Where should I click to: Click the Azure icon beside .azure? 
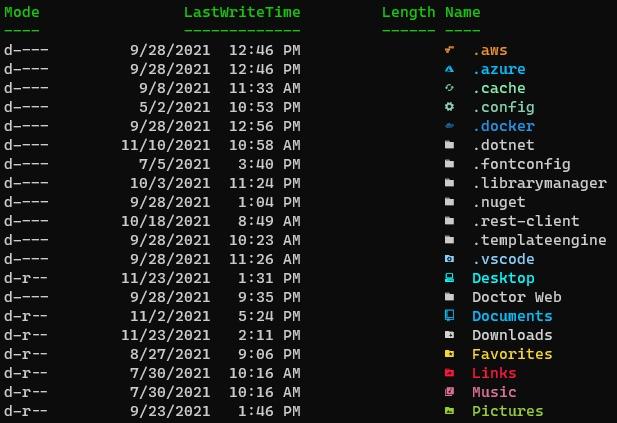pos(449,69)
